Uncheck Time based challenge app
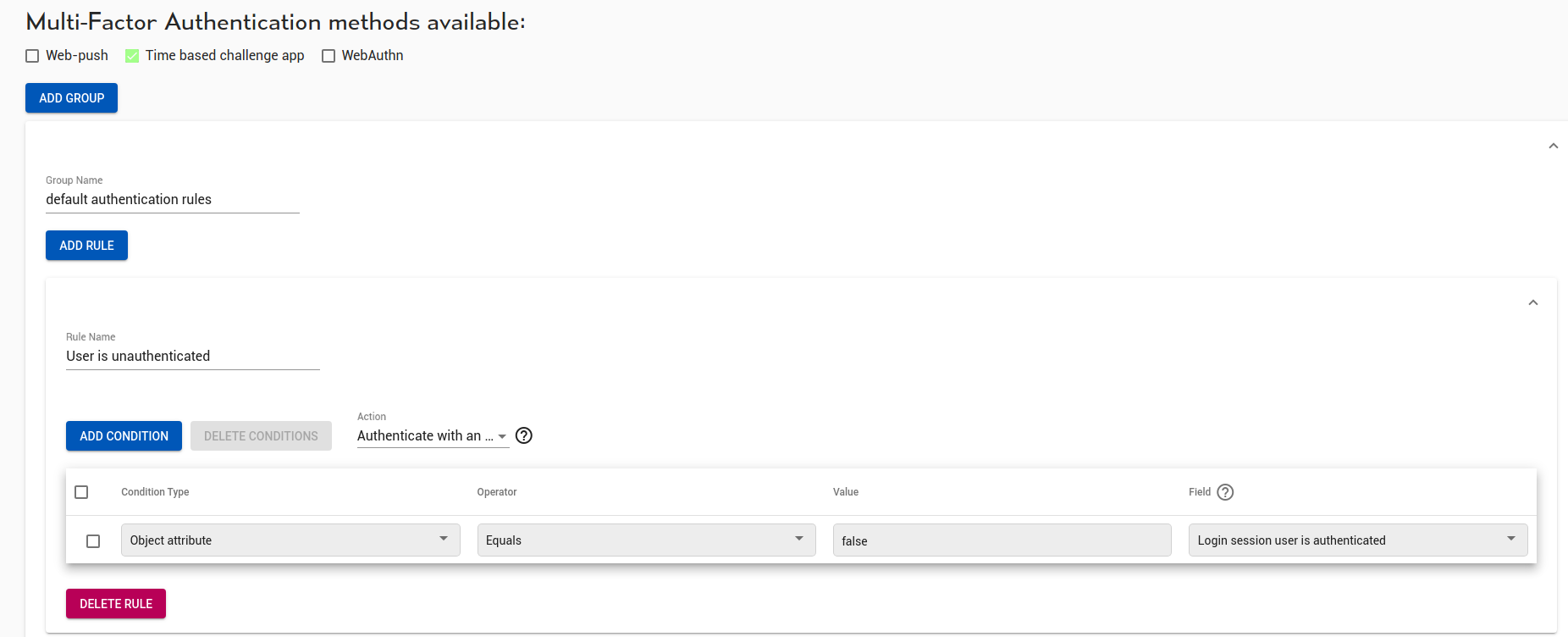1568x637 pixels. (132, 56)
